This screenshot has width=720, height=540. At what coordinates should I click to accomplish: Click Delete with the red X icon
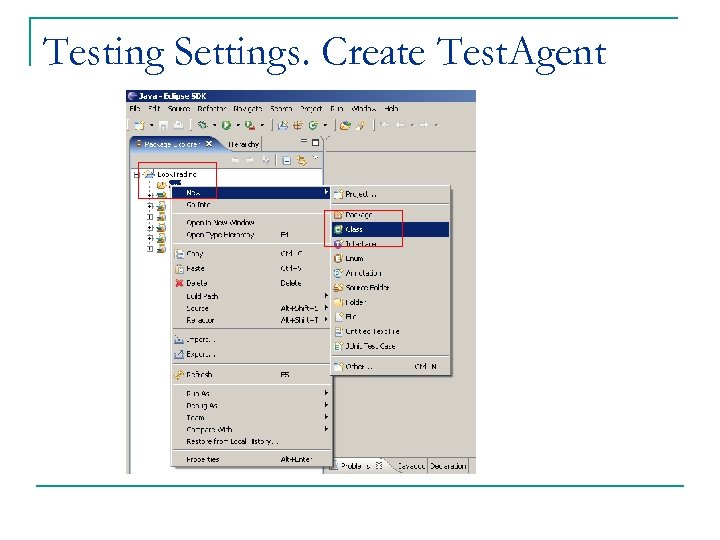pos(251,283)
